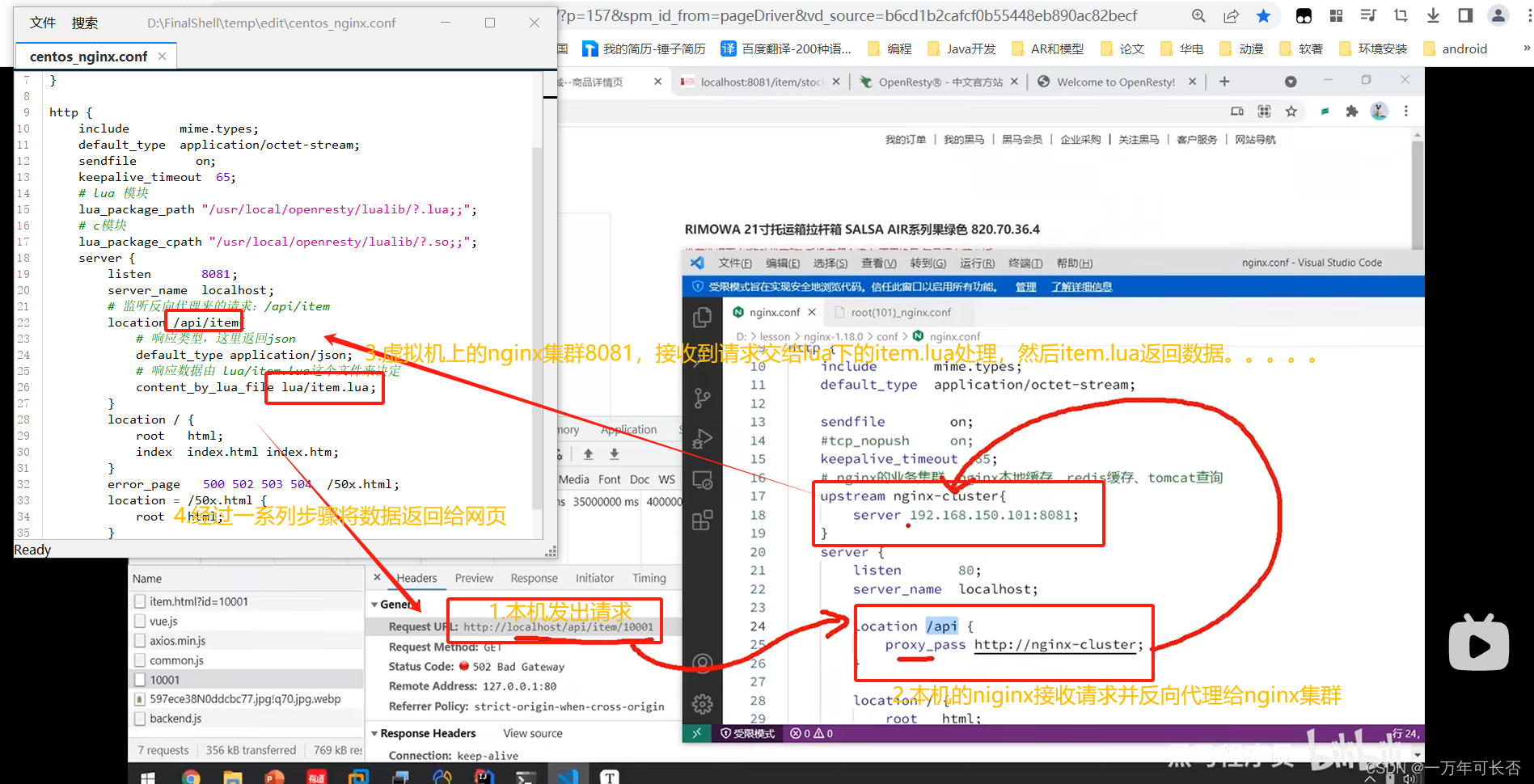
Task: Open the 动漫 bookmark folder
Action: pos(1241,48)
